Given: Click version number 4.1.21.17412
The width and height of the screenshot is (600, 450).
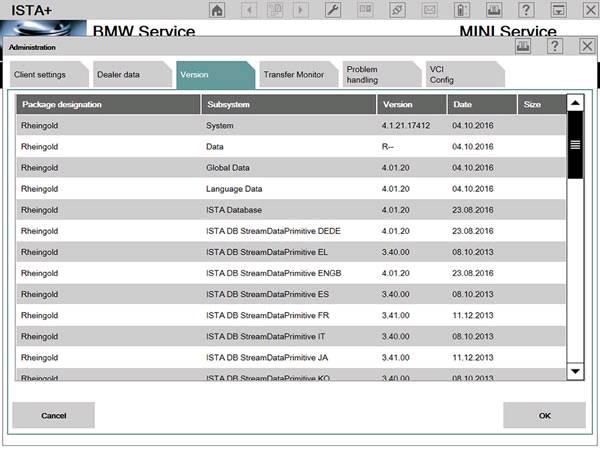Looking at the screenshot, I should (406, 126).
